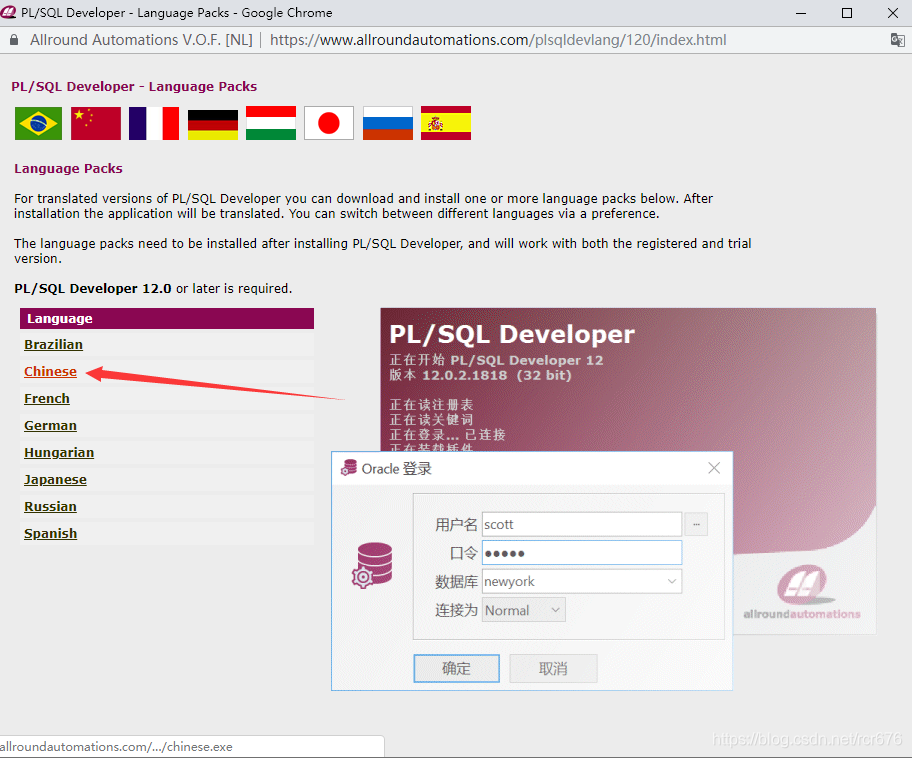Image resolution: width=912 pixels, height=758 pixels.
Task: Minimize the Chrome window
Action: pyautogui.click(x=801, y=13)
